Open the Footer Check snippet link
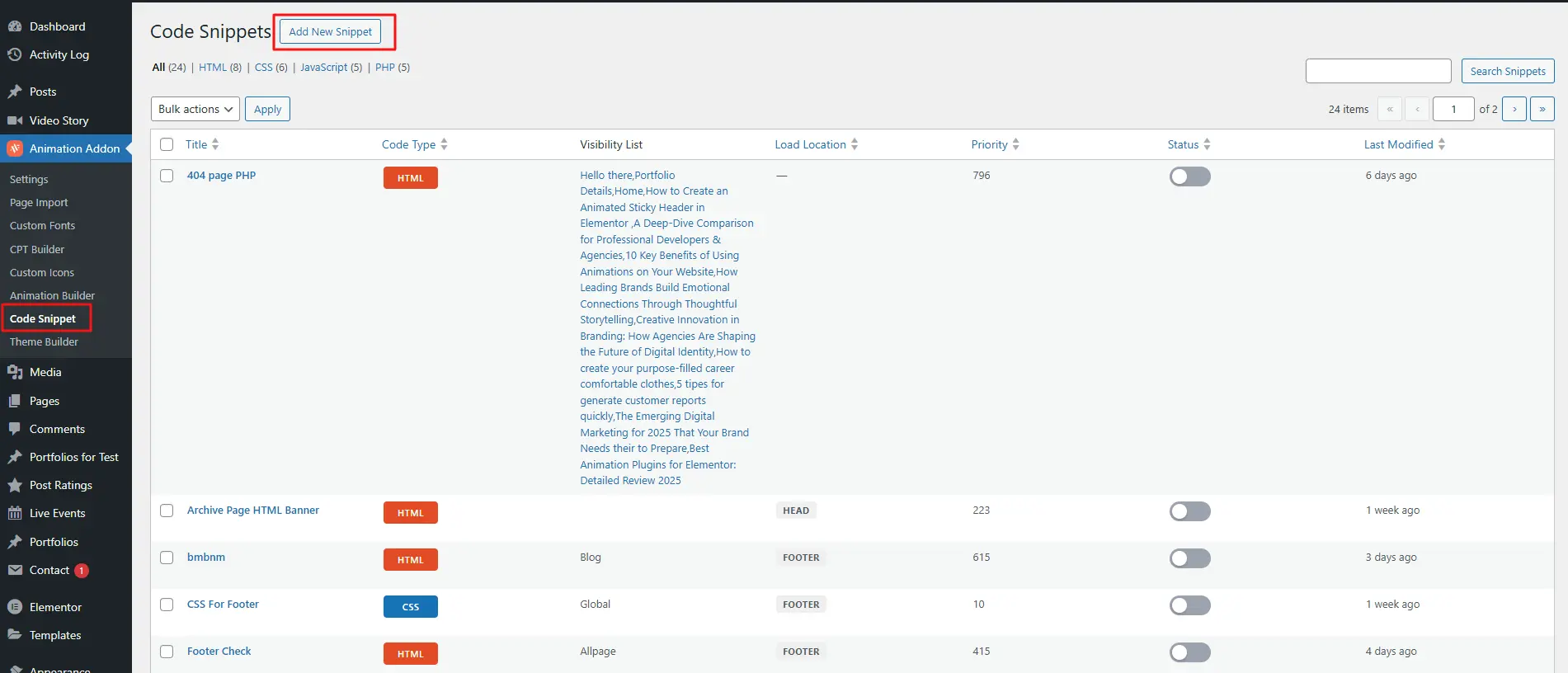 coord(219,651)
